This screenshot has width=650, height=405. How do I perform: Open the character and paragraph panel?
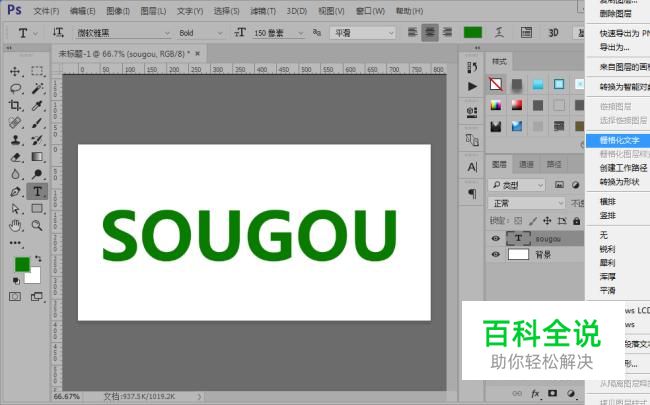(526, 32)
